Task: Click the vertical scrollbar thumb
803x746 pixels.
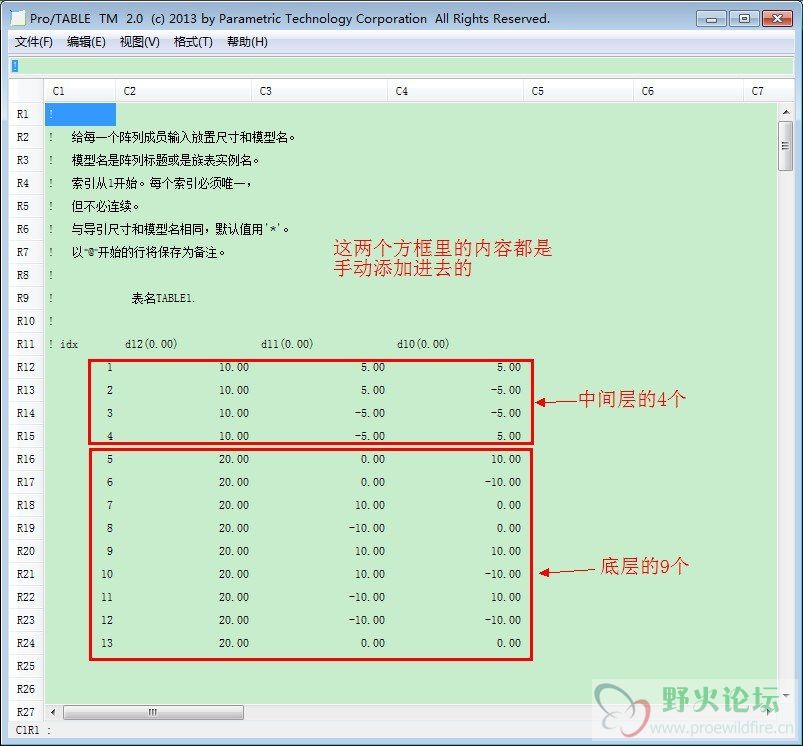Action: coord(786,146)
